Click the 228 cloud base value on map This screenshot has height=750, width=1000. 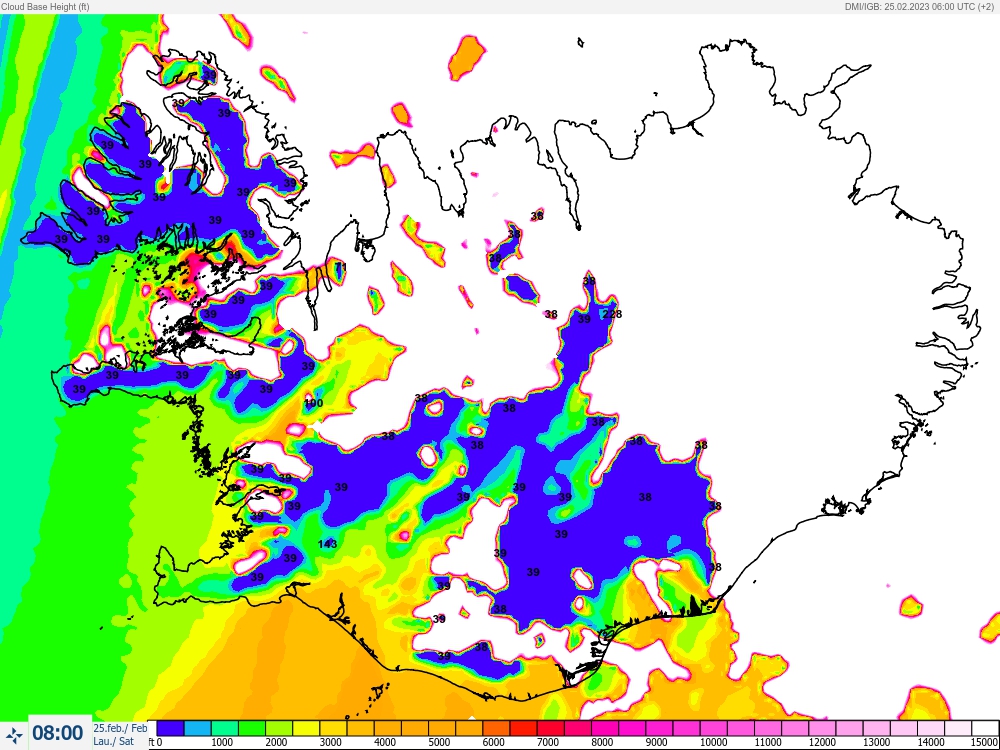(x=612, y=314)
